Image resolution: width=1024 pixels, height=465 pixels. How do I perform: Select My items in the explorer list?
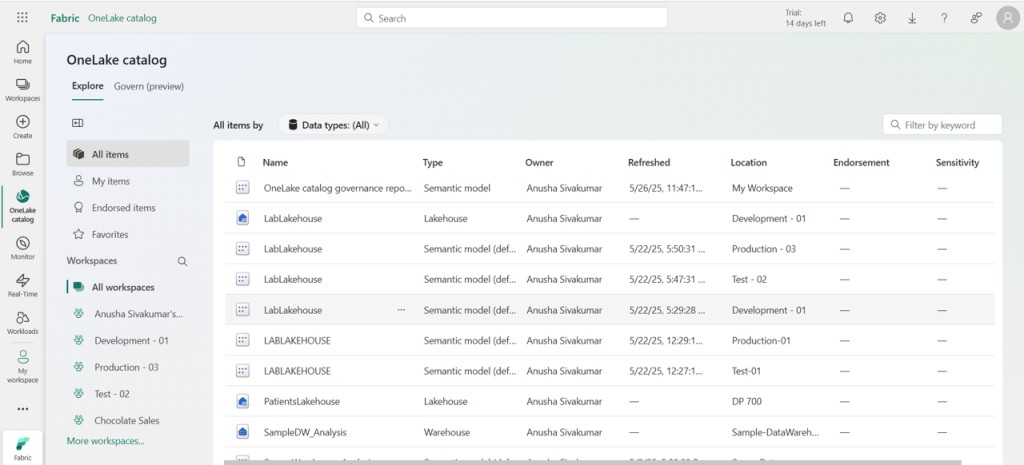click(111, 181)
